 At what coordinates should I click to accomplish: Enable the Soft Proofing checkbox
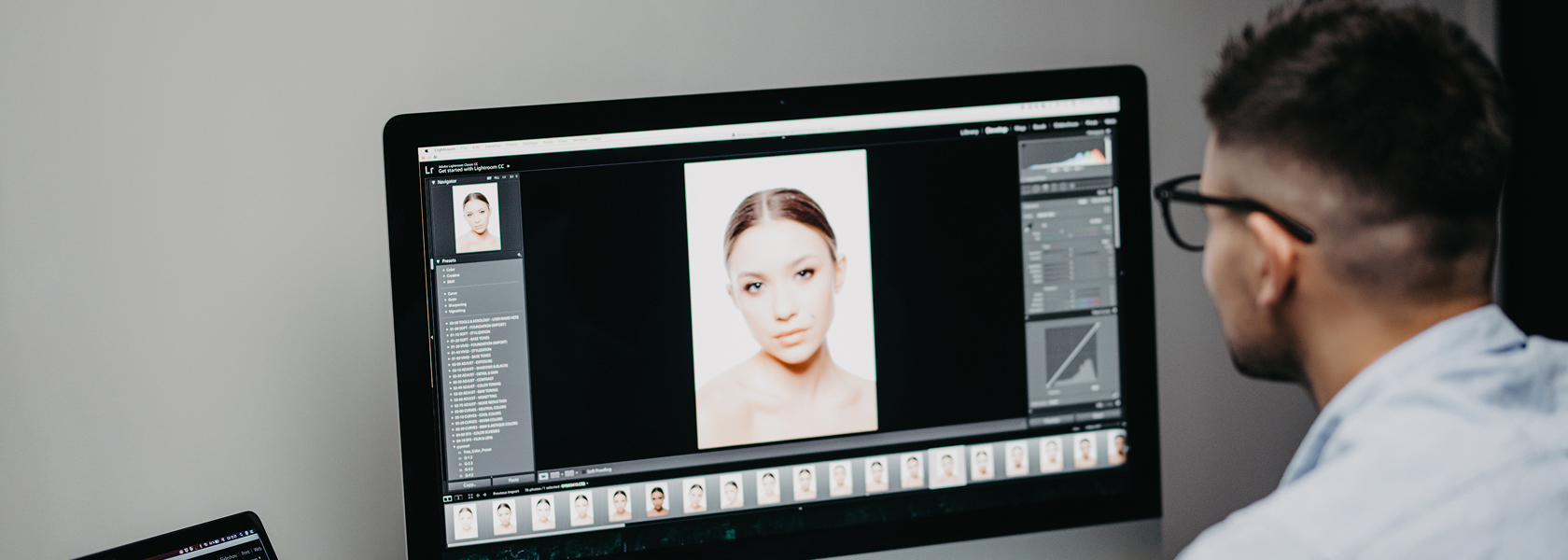[x=582, y=471]
